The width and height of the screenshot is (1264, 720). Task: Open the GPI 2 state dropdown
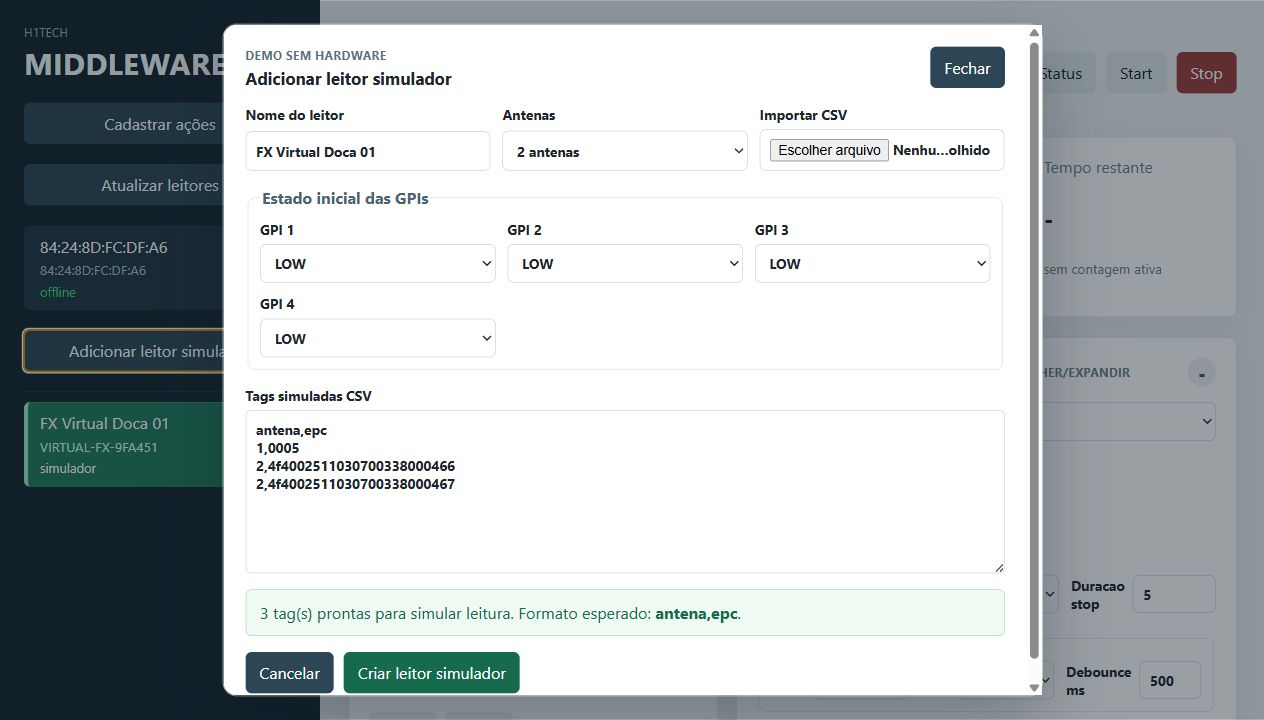click(625, 264)
